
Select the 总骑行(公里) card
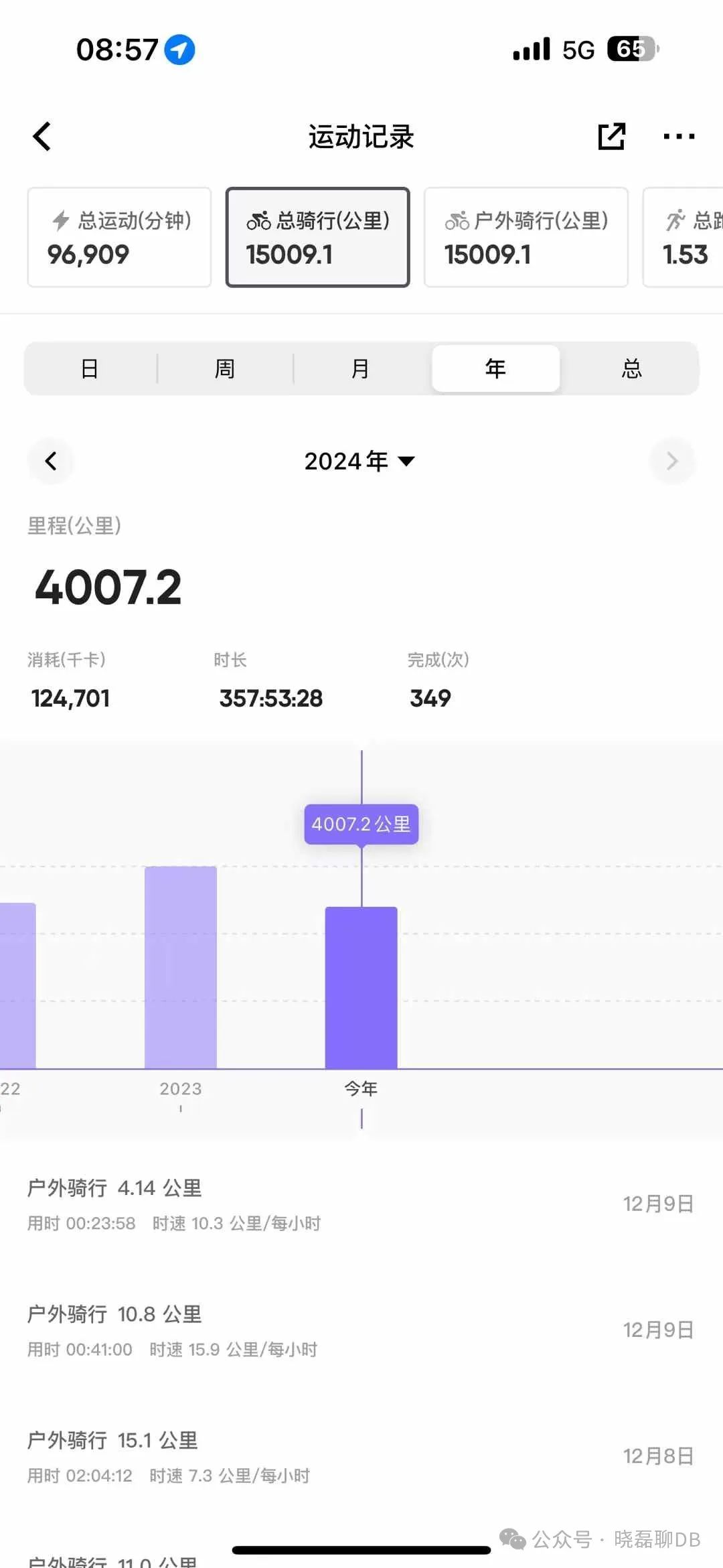[317, 237]
